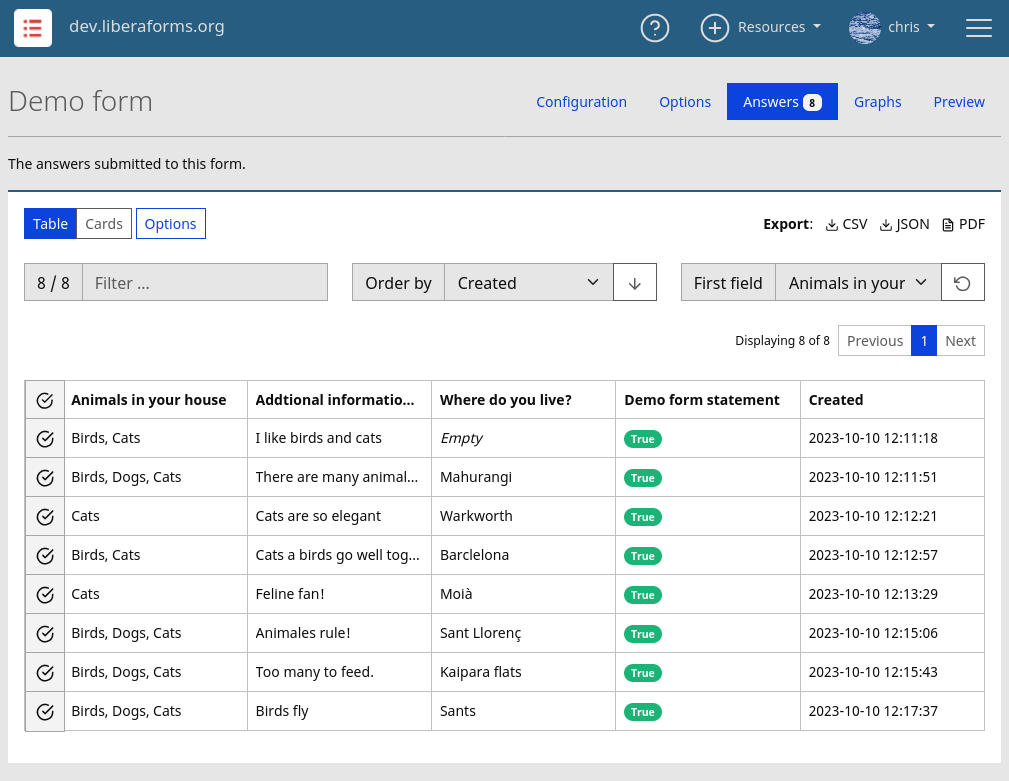The image size is (1009, 781).
Task: Click the Demo form title
Action: [80, 102]
